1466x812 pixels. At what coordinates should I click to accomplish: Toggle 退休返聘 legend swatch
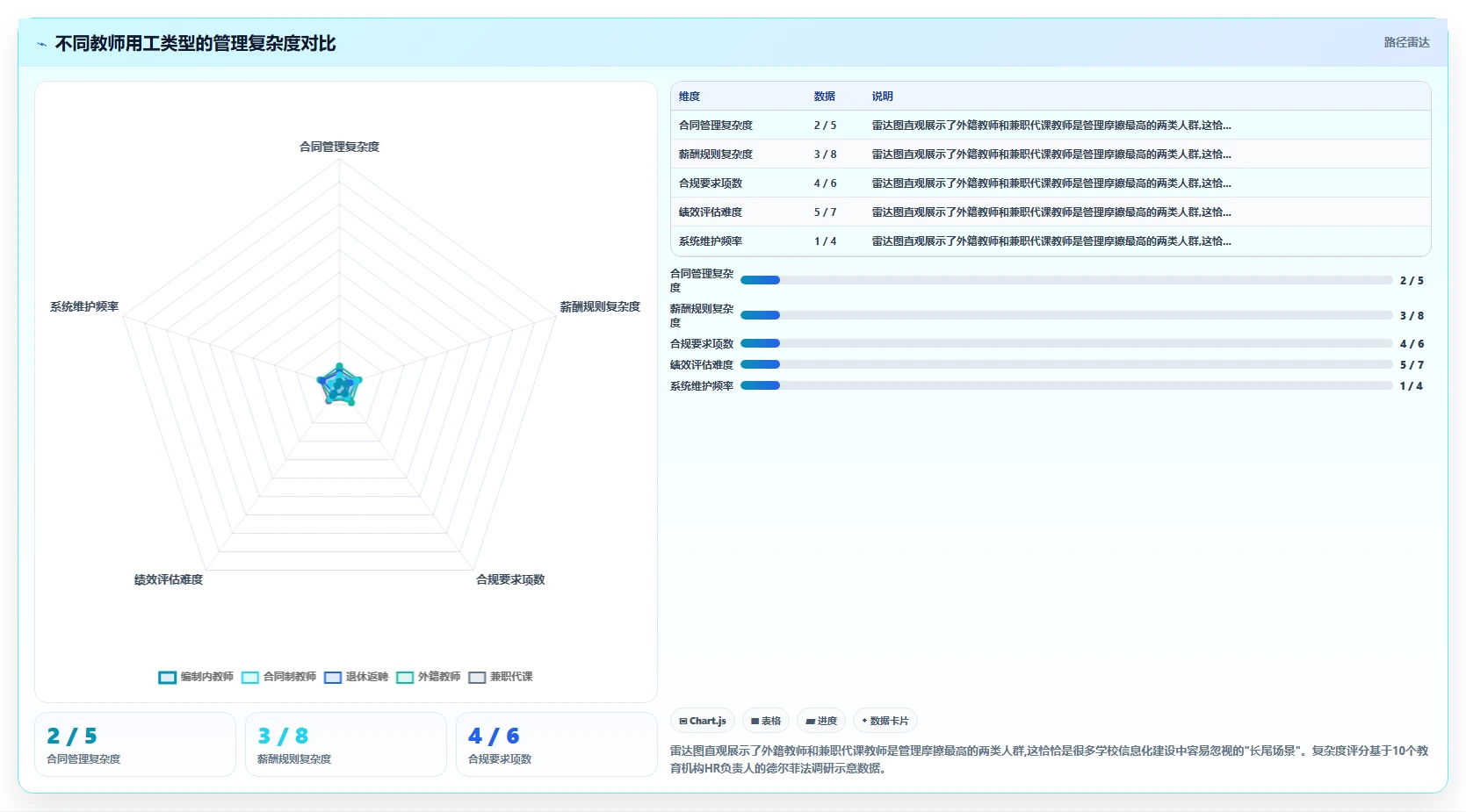pos(333,677)
